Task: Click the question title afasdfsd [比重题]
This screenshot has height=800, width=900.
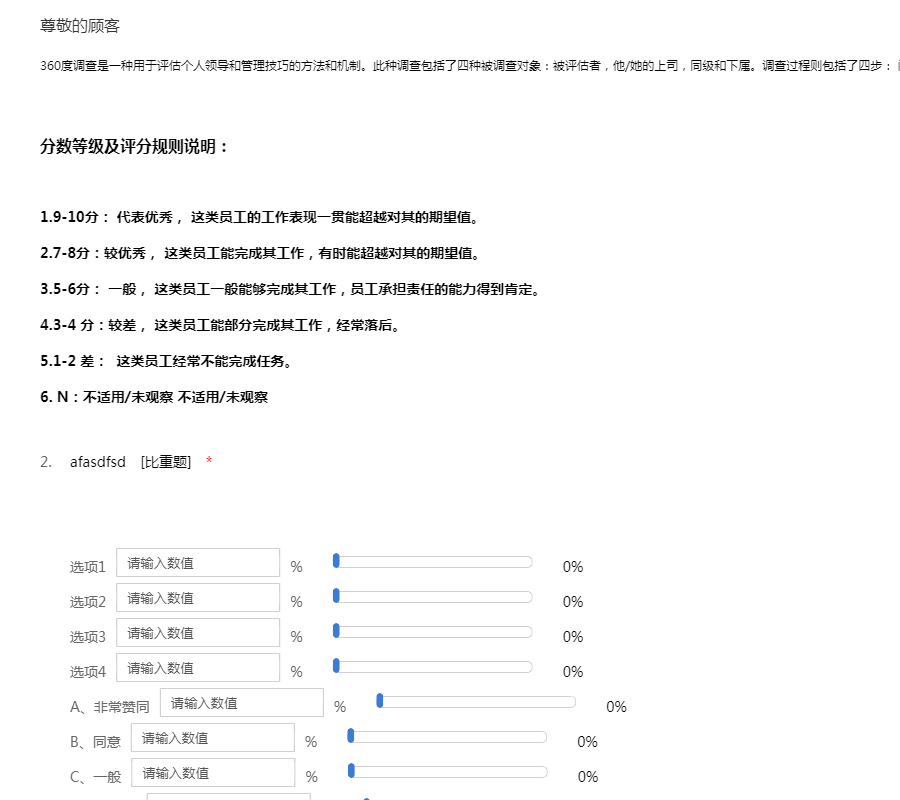Action: tap(130, 461)
